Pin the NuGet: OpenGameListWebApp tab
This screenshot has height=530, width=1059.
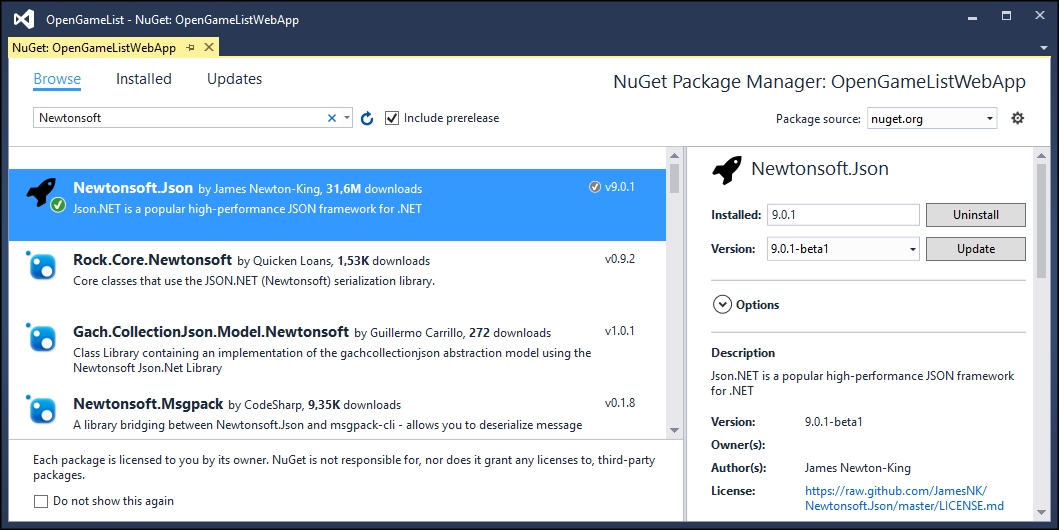[x=190, y=47]
